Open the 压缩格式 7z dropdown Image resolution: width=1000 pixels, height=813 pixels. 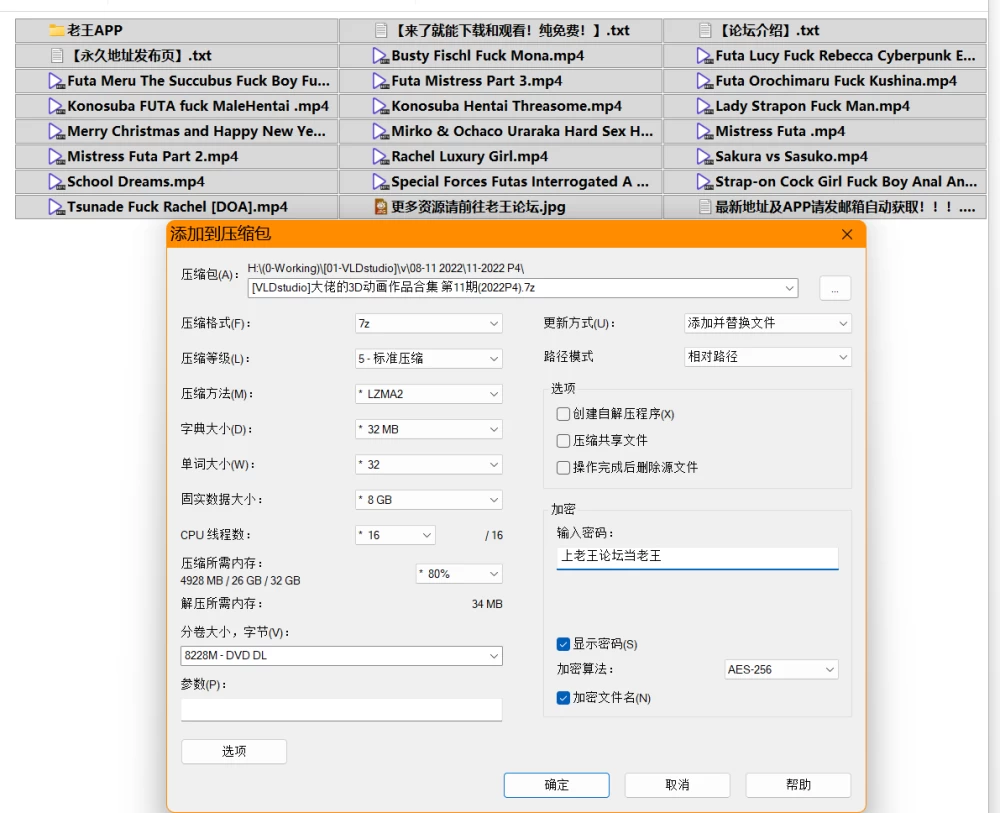click(429, 323)
